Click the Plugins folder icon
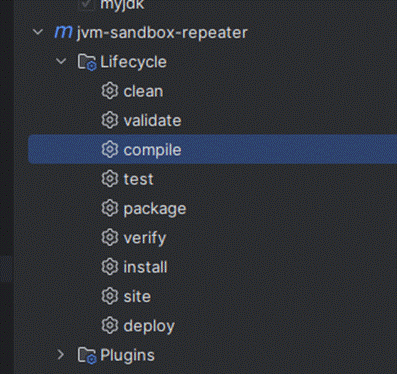The height and width of the screenshot is (374, 397). pos(87,355)
